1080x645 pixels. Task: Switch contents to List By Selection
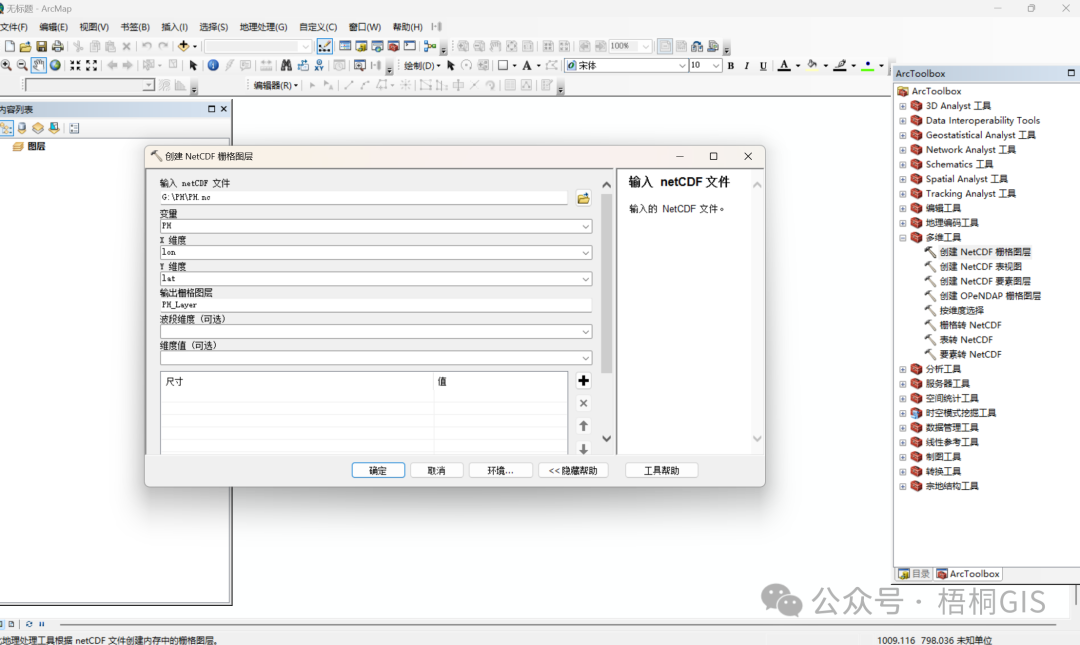coord(54,128)
